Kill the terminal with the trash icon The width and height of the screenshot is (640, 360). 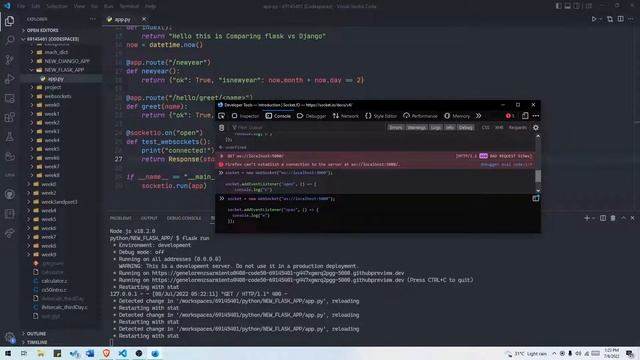tap(613, 218)
